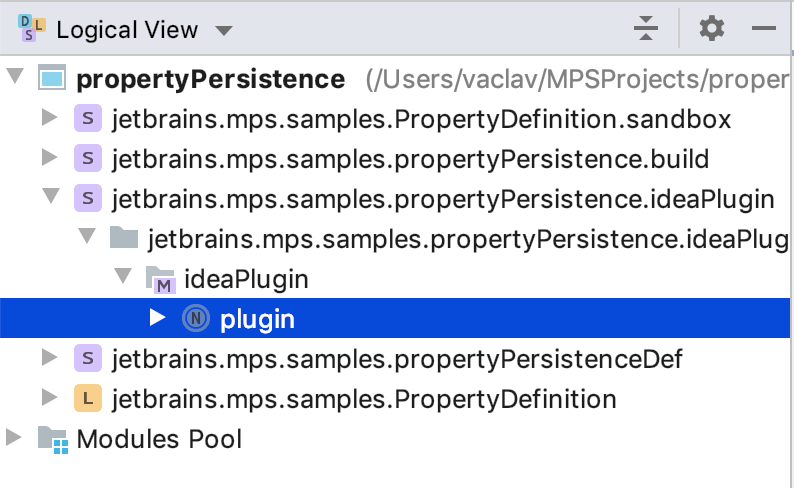
Task: Click the plugin root node icon
Action: pyautogui.click(x=196, y=319)
